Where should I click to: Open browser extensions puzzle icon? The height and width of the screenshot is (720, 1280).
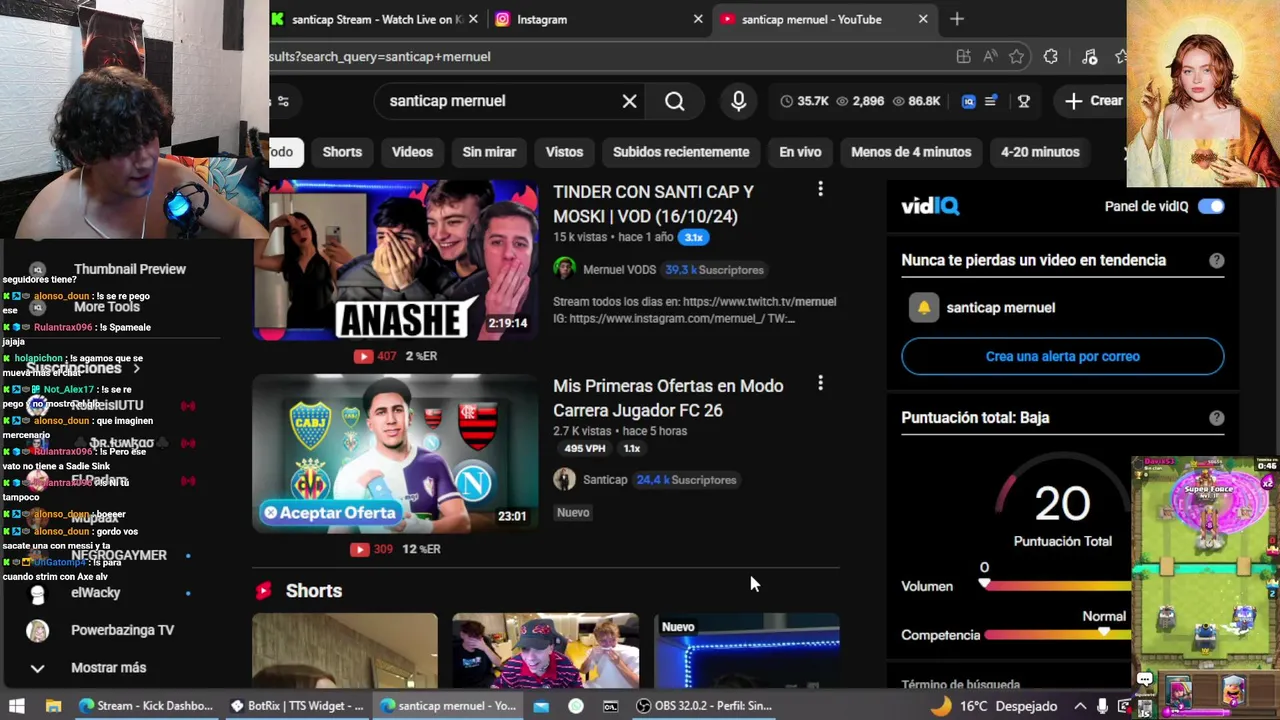(x=1050, y=57)
